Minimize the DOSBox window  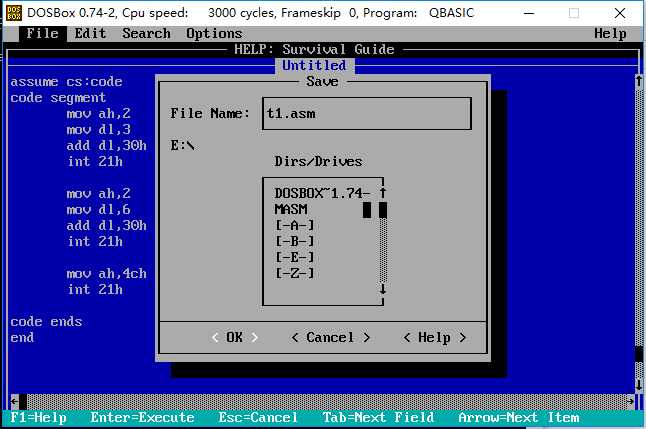tap(529, 13)
